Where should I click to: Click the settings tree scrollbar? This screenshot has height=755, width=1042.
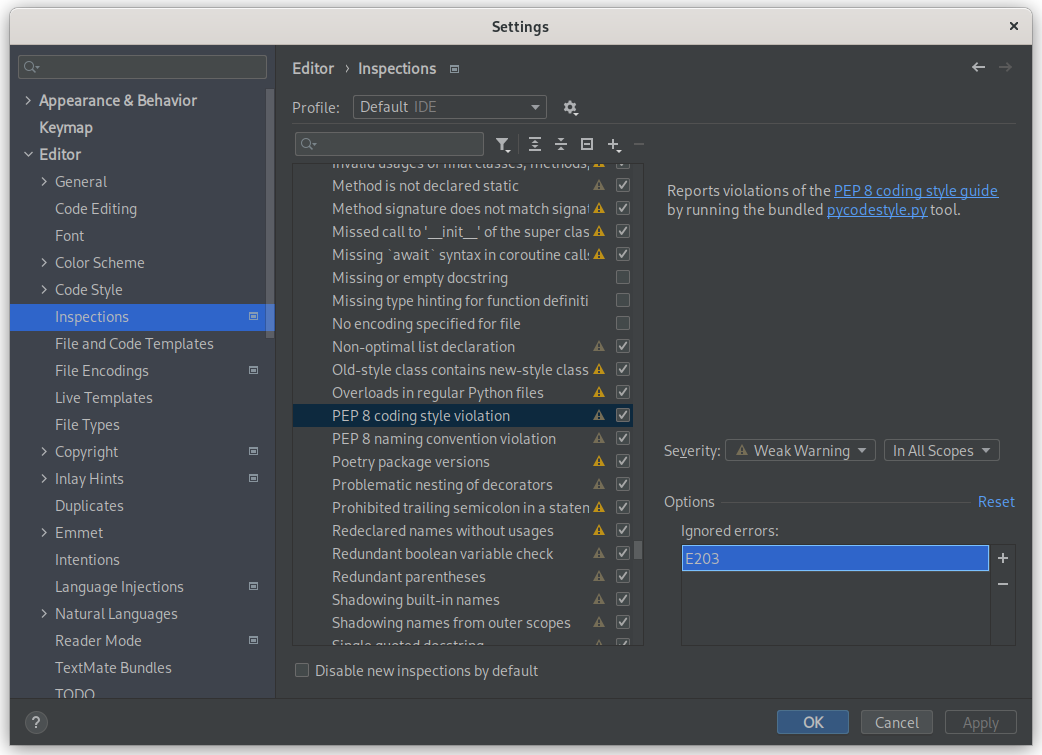click(270, 213)
